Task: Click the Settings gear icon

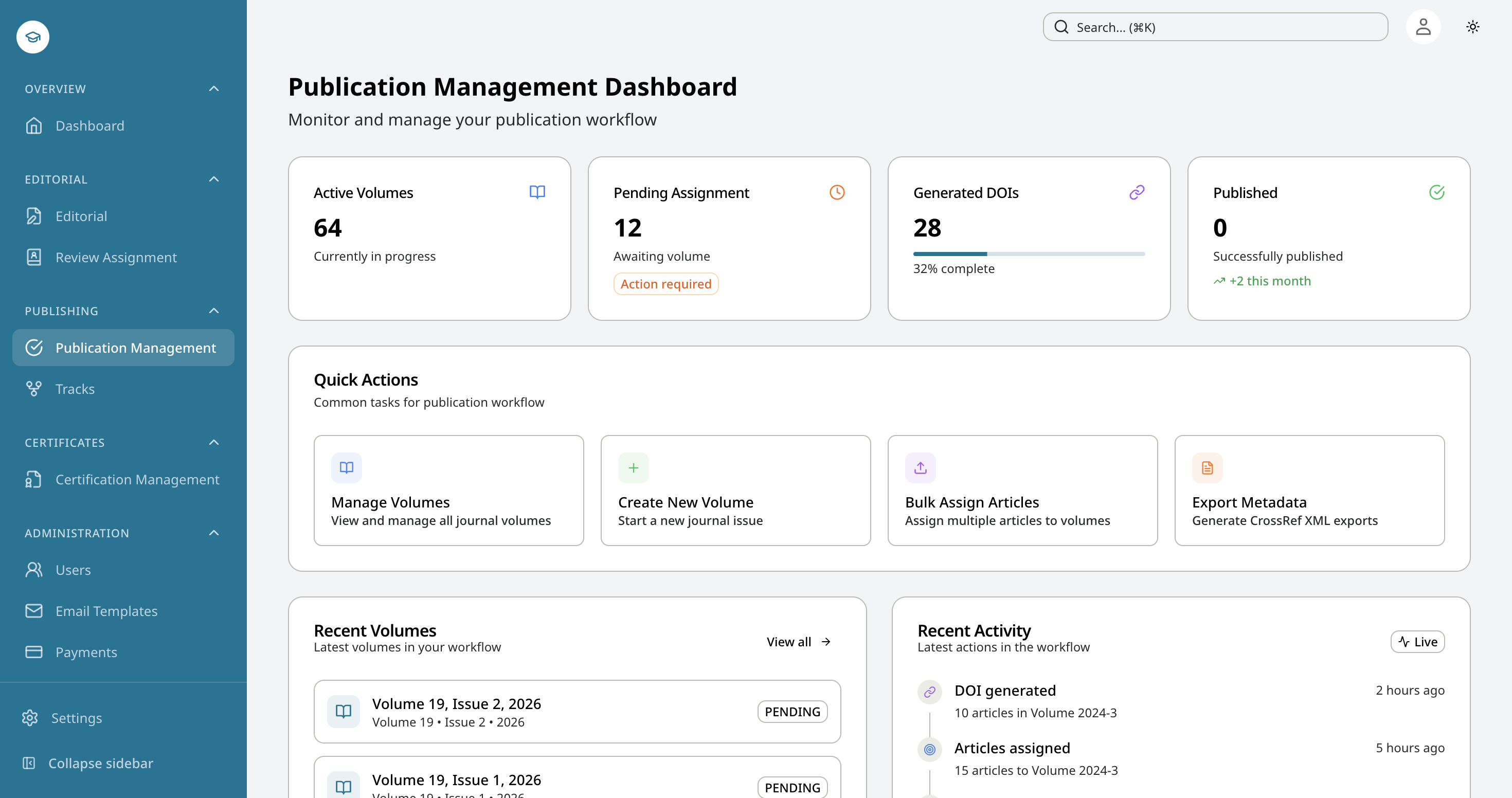Action: [x=30, y=718]
